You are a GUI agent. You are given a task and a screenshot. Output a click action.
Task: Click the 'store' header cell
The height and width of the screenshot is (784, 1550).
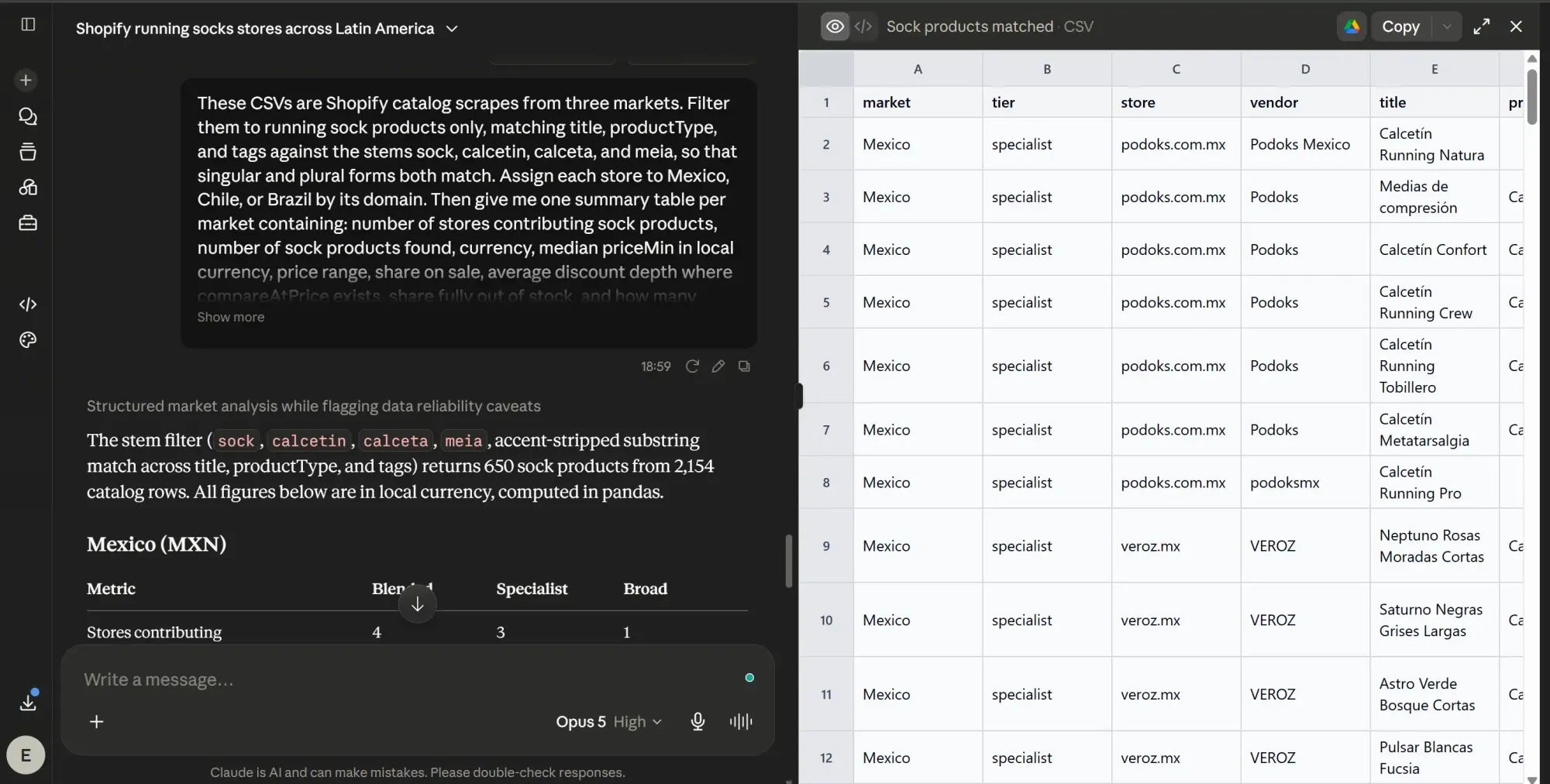pos(1176,102)
